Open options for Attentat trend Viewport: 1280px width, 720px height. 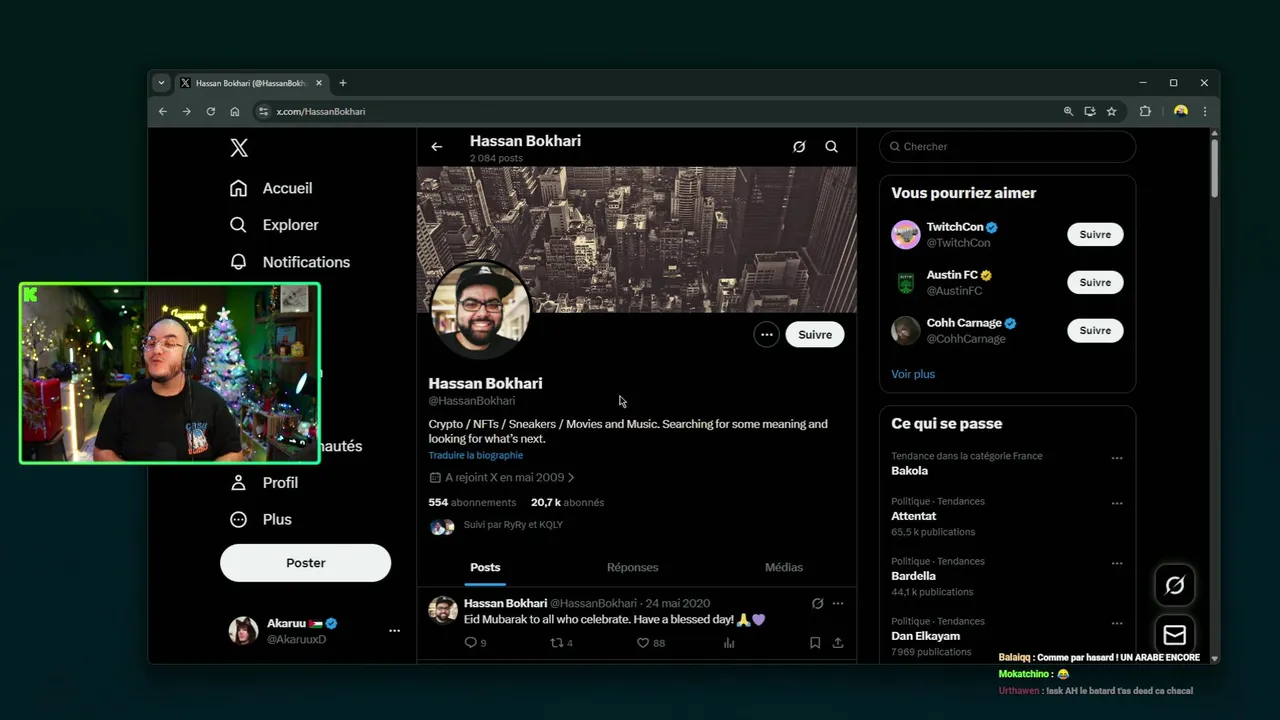coord(1117,503)
